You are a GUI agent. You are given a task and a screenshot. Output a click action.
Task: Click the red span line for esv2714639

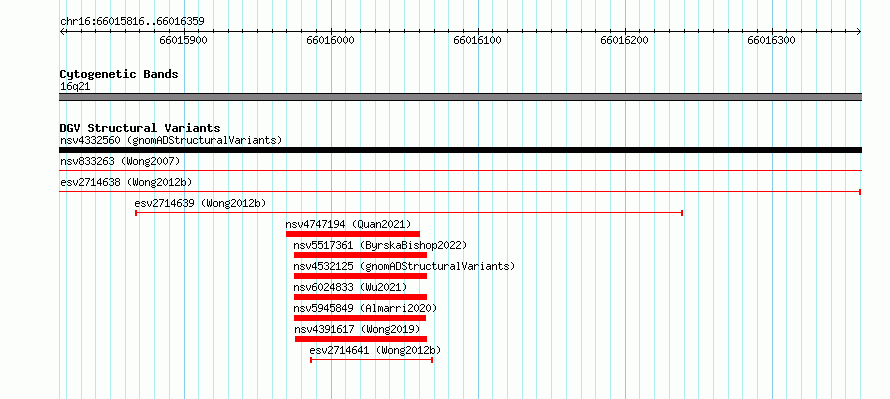pos(409,213)
